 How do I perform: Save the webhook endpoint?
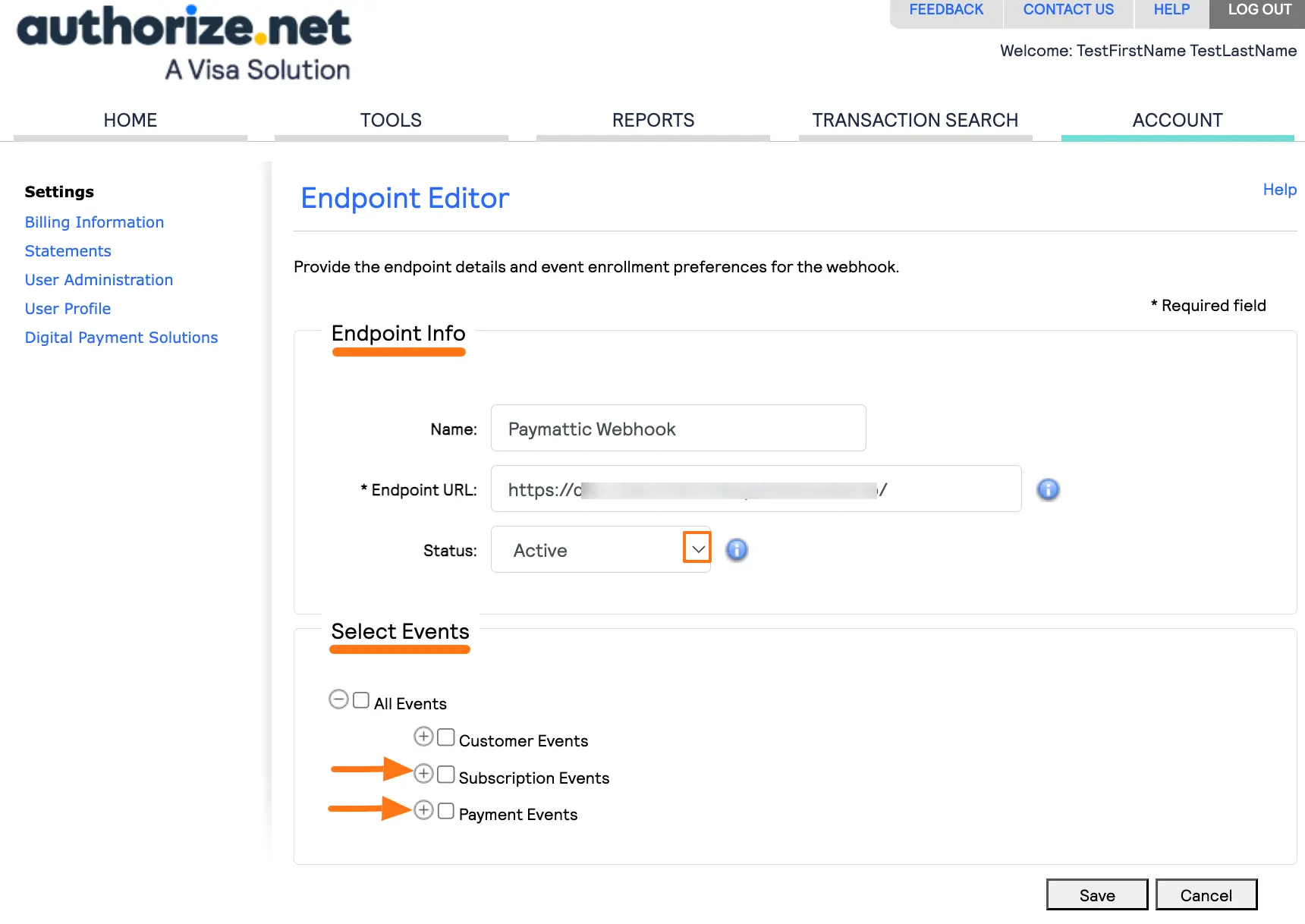[1097, 895]
